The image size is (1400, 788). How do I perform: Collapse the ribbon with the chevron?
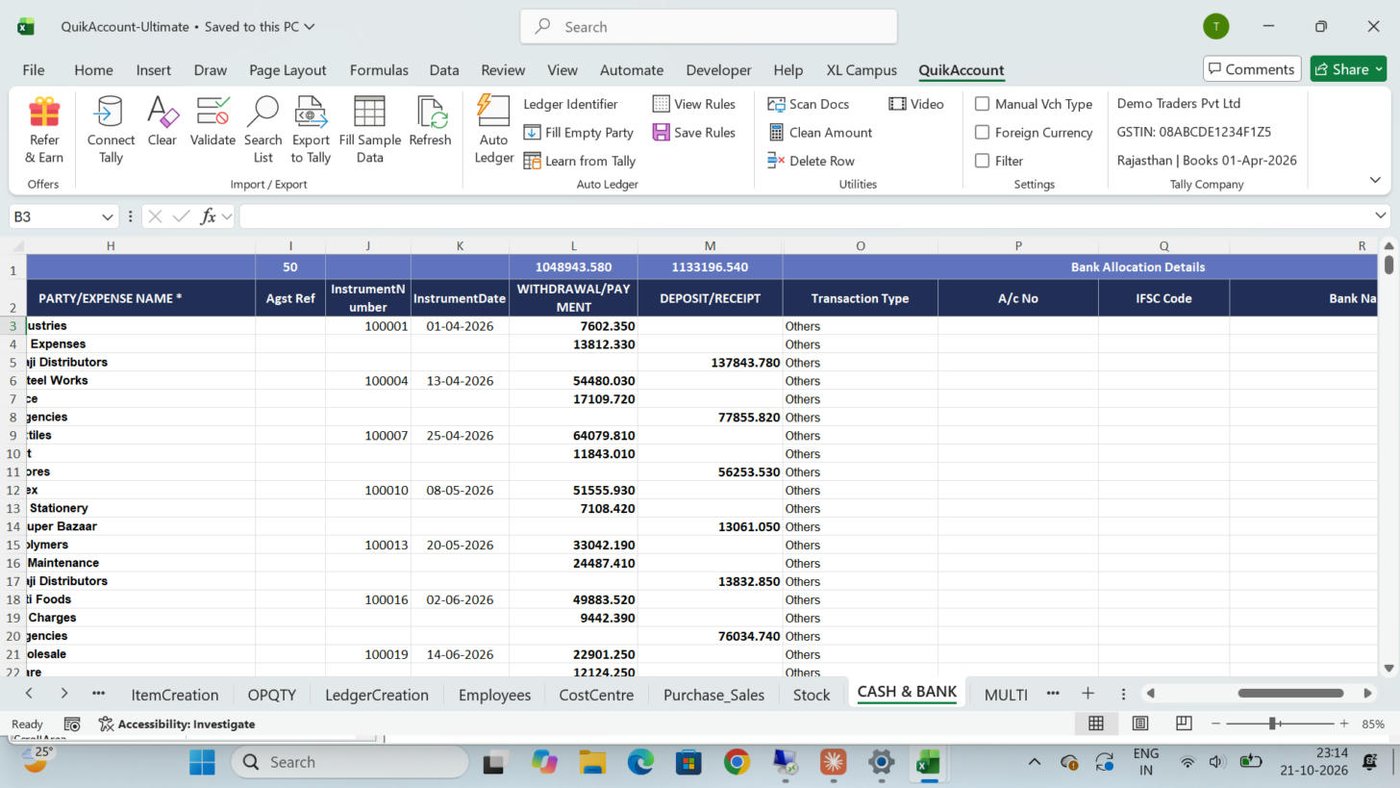tap(1375, 180)
